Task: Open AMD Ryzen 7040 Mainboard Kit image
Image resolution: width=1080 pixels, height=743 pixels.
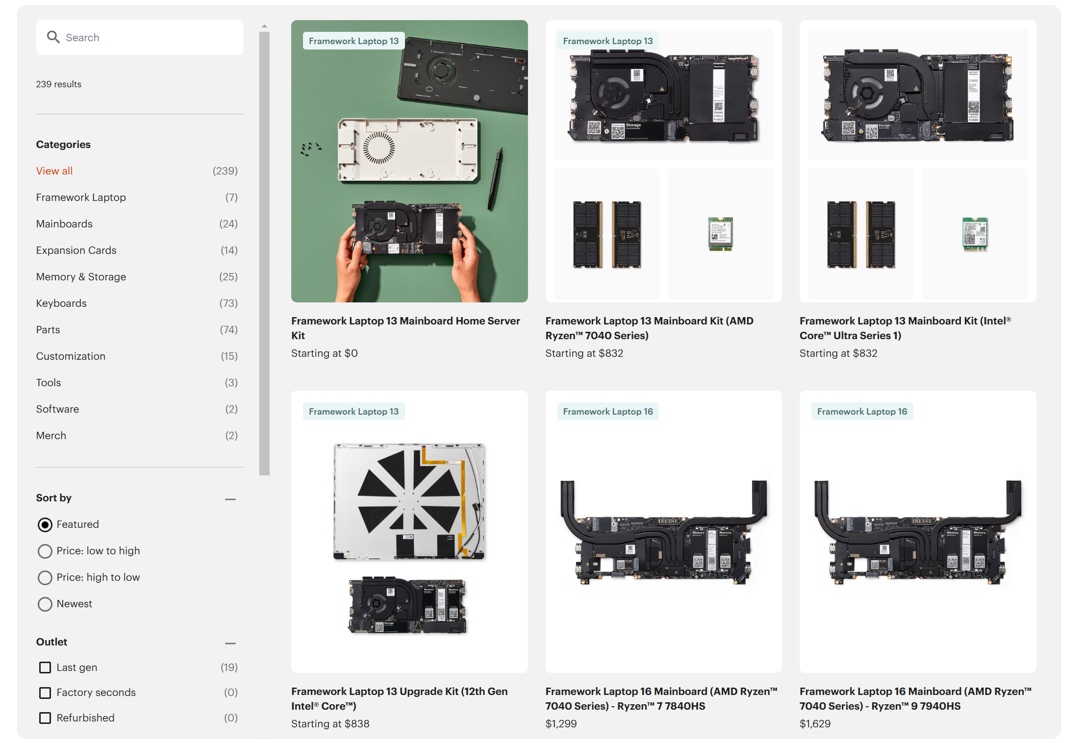Action: click(663, 161)
